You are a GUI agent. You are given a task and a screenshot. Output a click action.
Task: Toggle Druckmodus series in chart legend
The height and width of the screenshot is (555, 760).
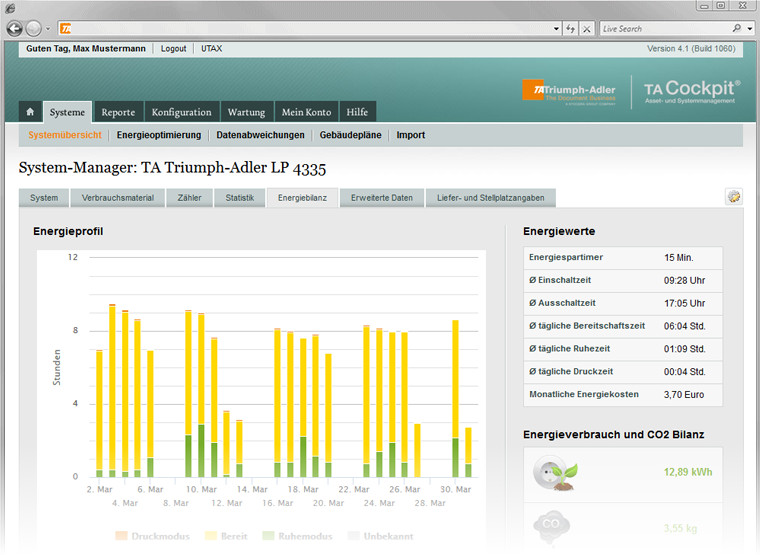[153, 536]
